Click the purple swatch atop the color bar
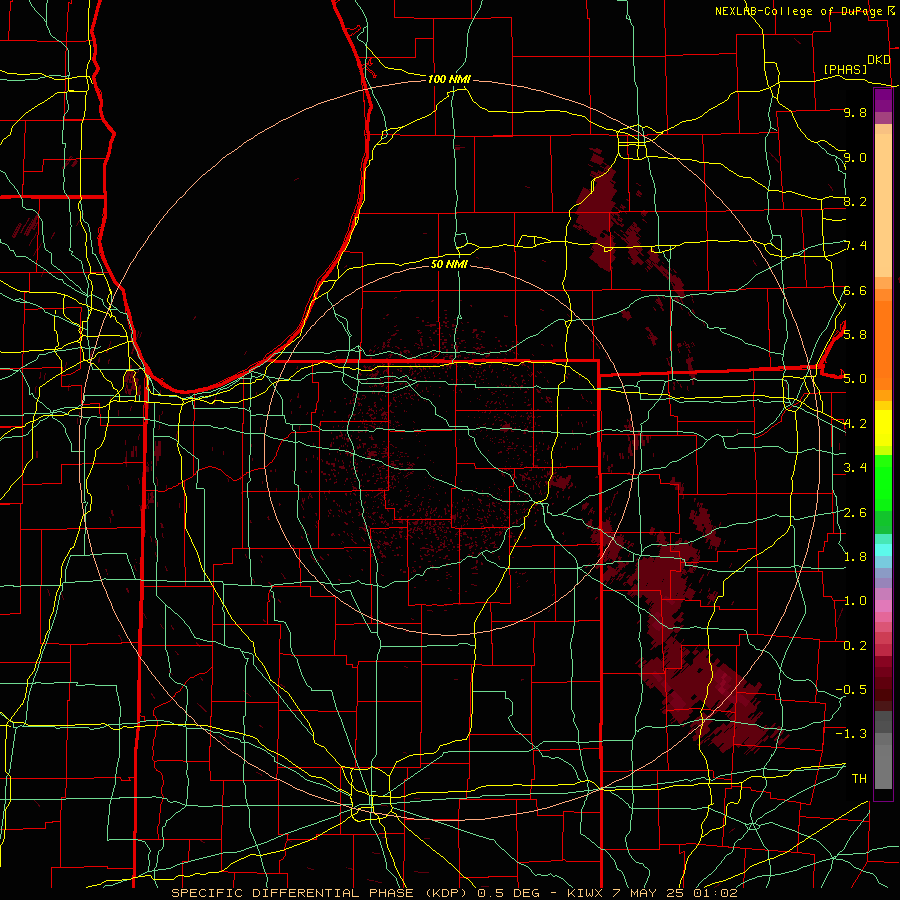This screenshot has height=900, width=900. click(883, 100)
